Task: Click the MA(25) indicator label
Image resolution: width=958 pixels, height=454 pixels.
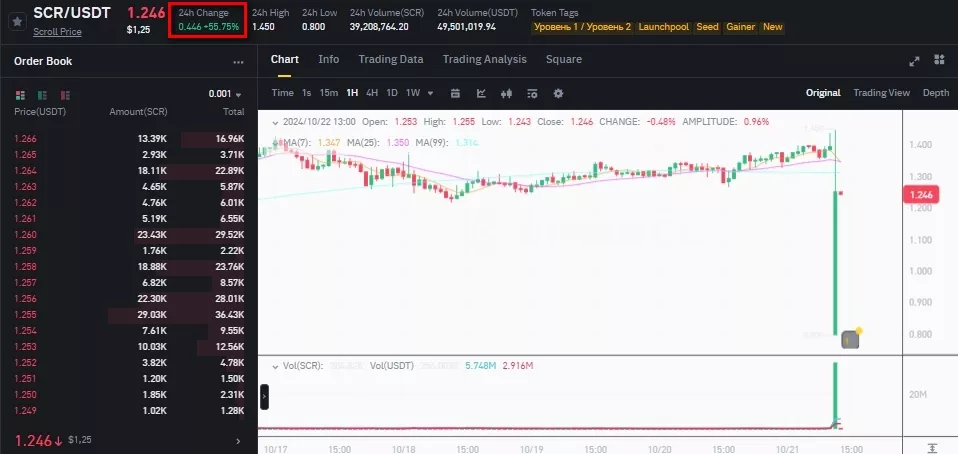Action: pyautogui.click(x=363, y=142)
